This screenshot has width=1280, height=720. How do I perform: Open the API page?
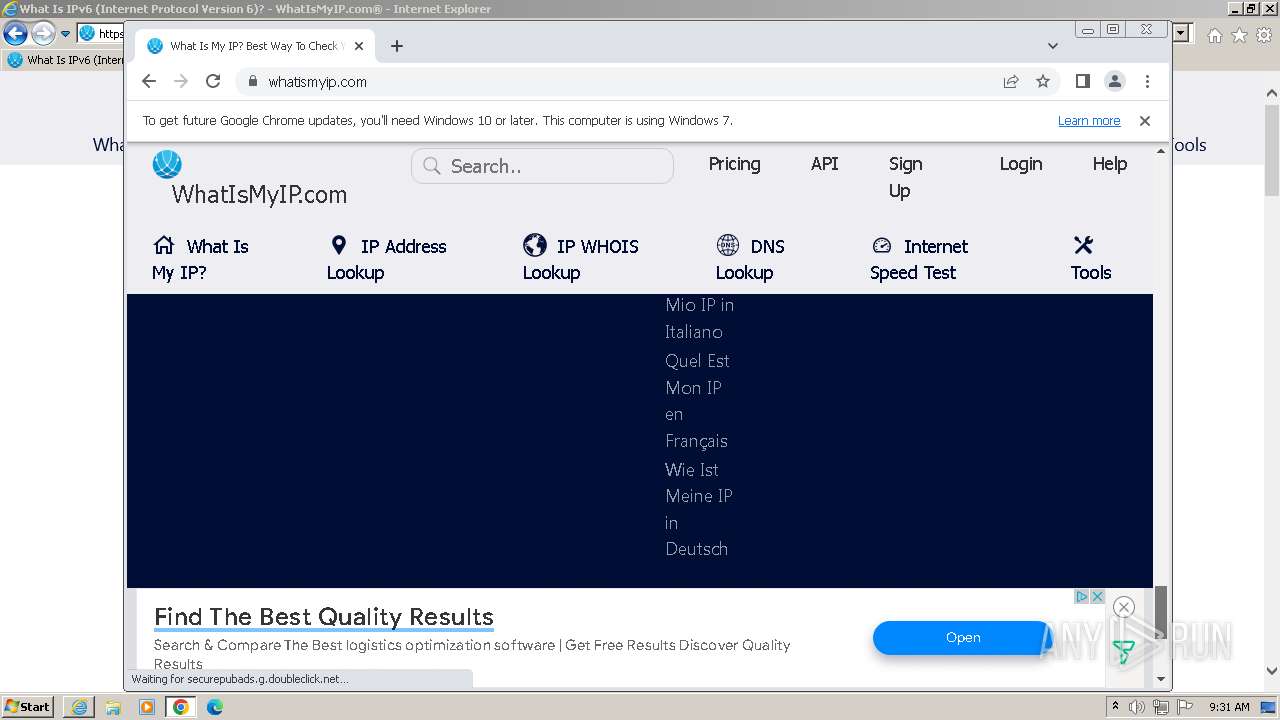[x=824, y=164]
